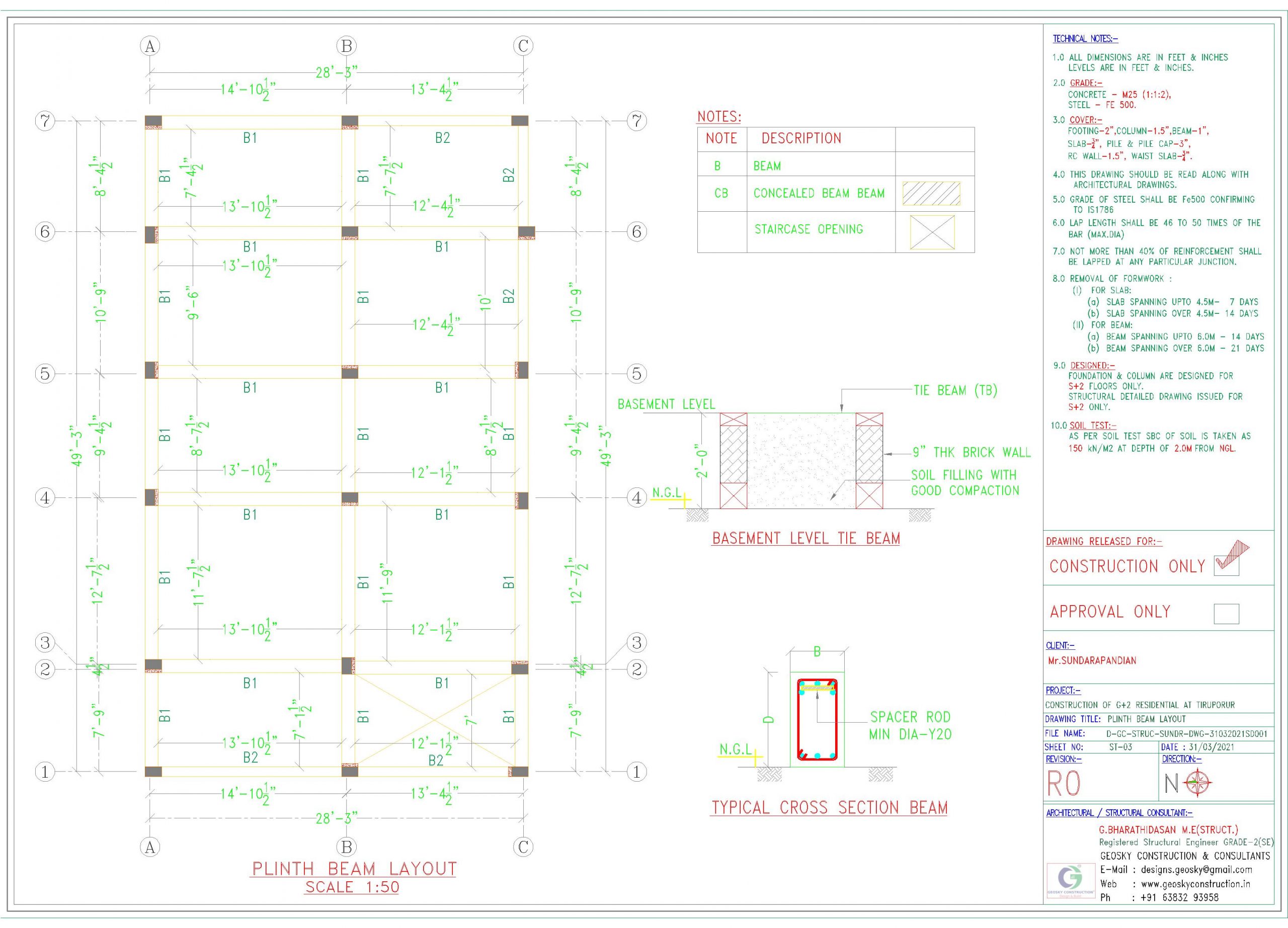
Task: Click grid bubble 6 left of the plan
Action: pyautogui.click(x=45, y=231)
